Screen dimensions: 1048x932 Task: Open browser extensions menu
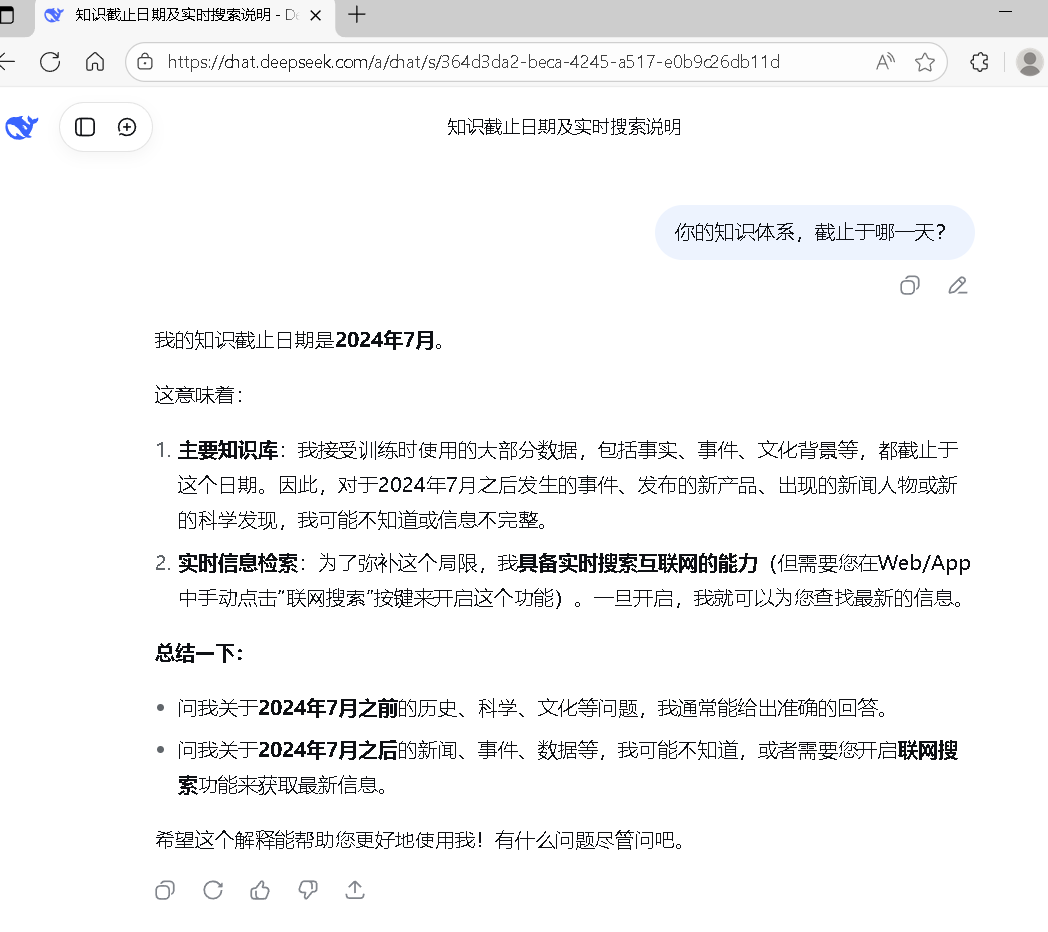pyautogui.click(x=979, y=62)
